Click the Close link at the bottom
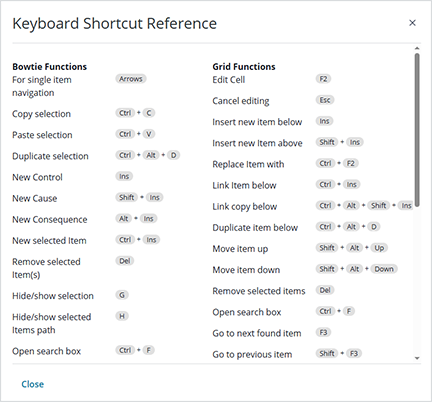This screenshot has width=432, height=402. [32, 384]
